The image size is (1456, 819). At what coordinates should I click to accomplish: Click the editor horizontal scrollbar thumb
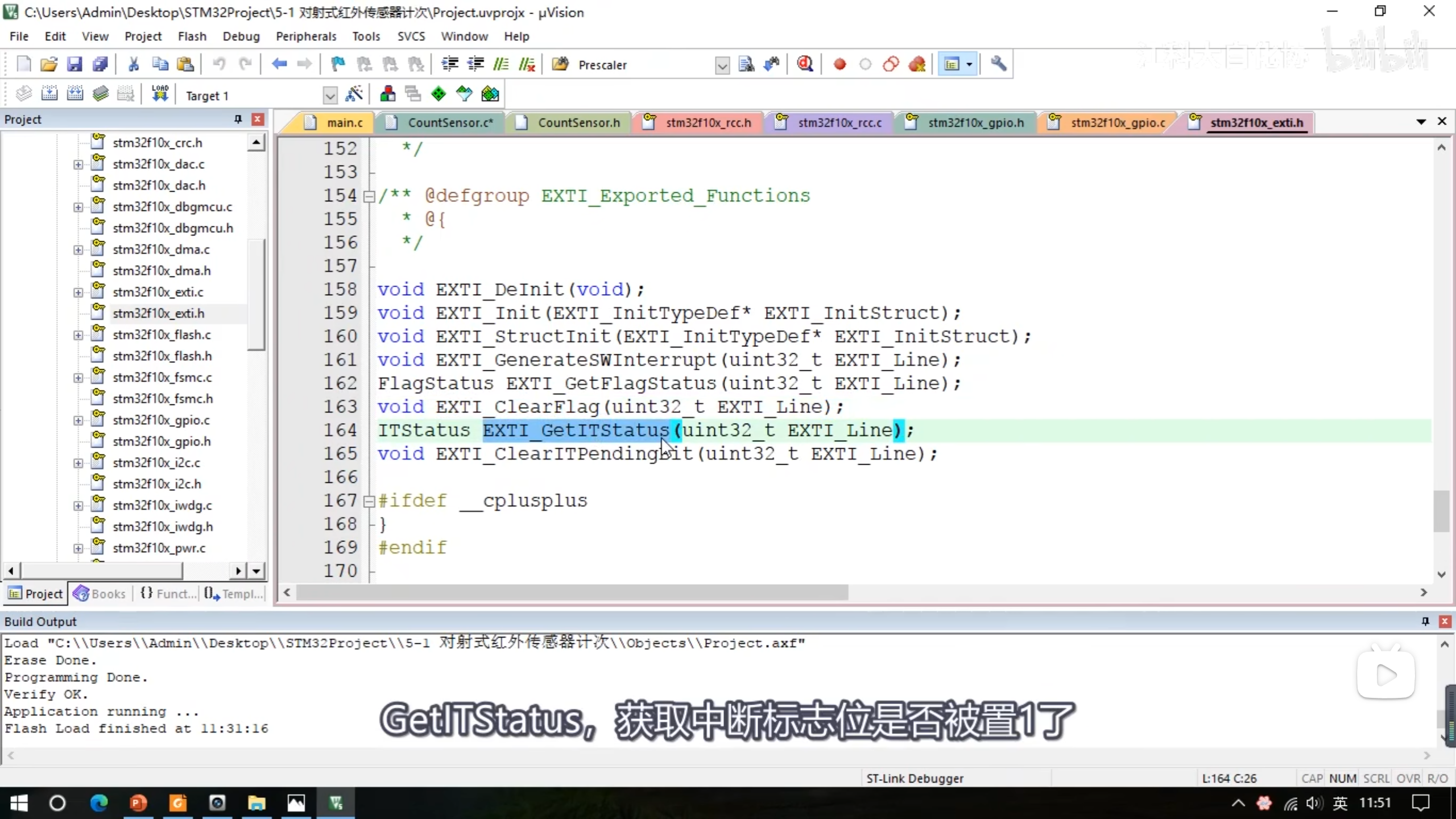click(x=572, y=593)
